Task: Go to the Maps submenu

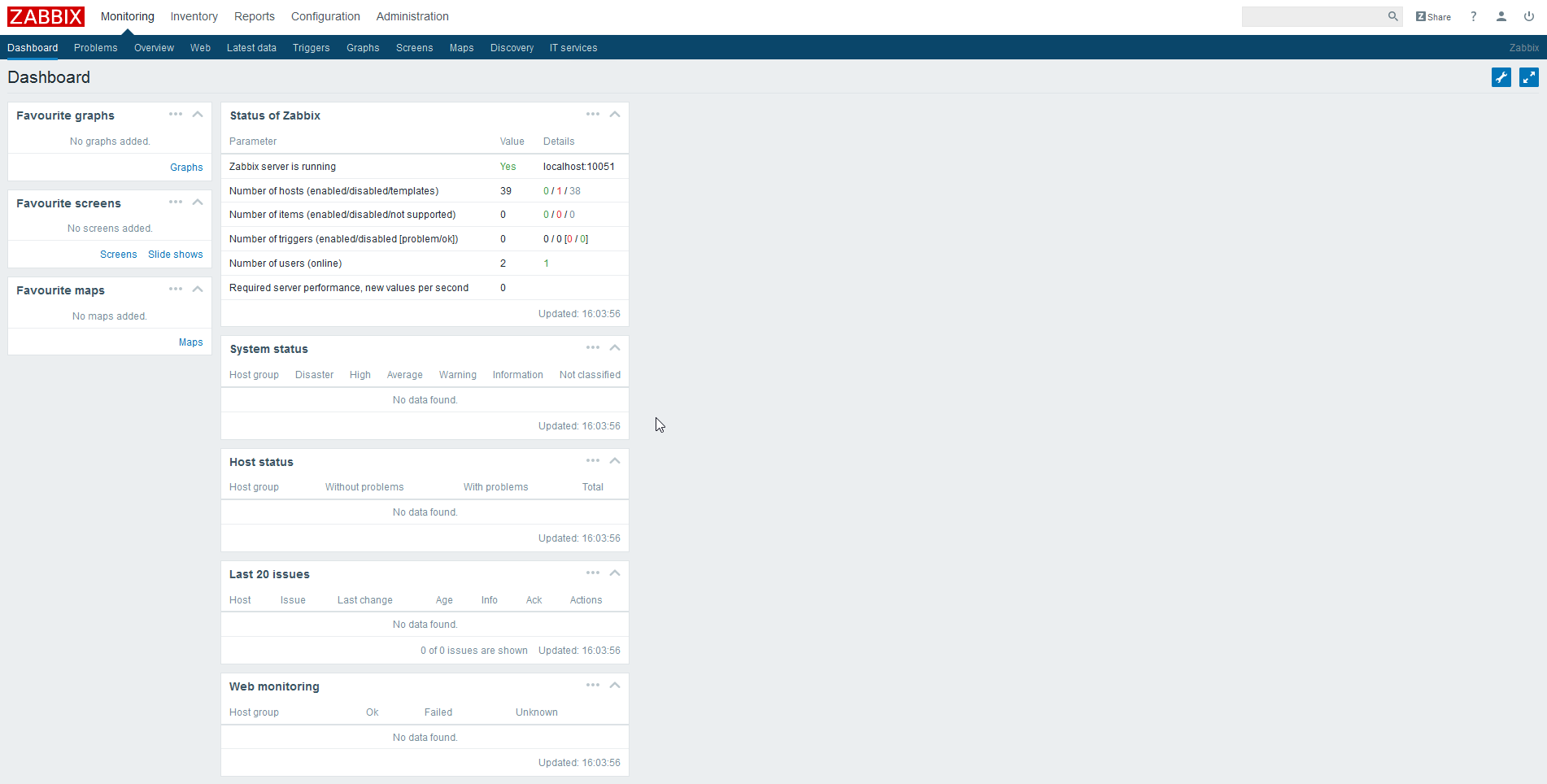Action: click(x=462, y=48)
